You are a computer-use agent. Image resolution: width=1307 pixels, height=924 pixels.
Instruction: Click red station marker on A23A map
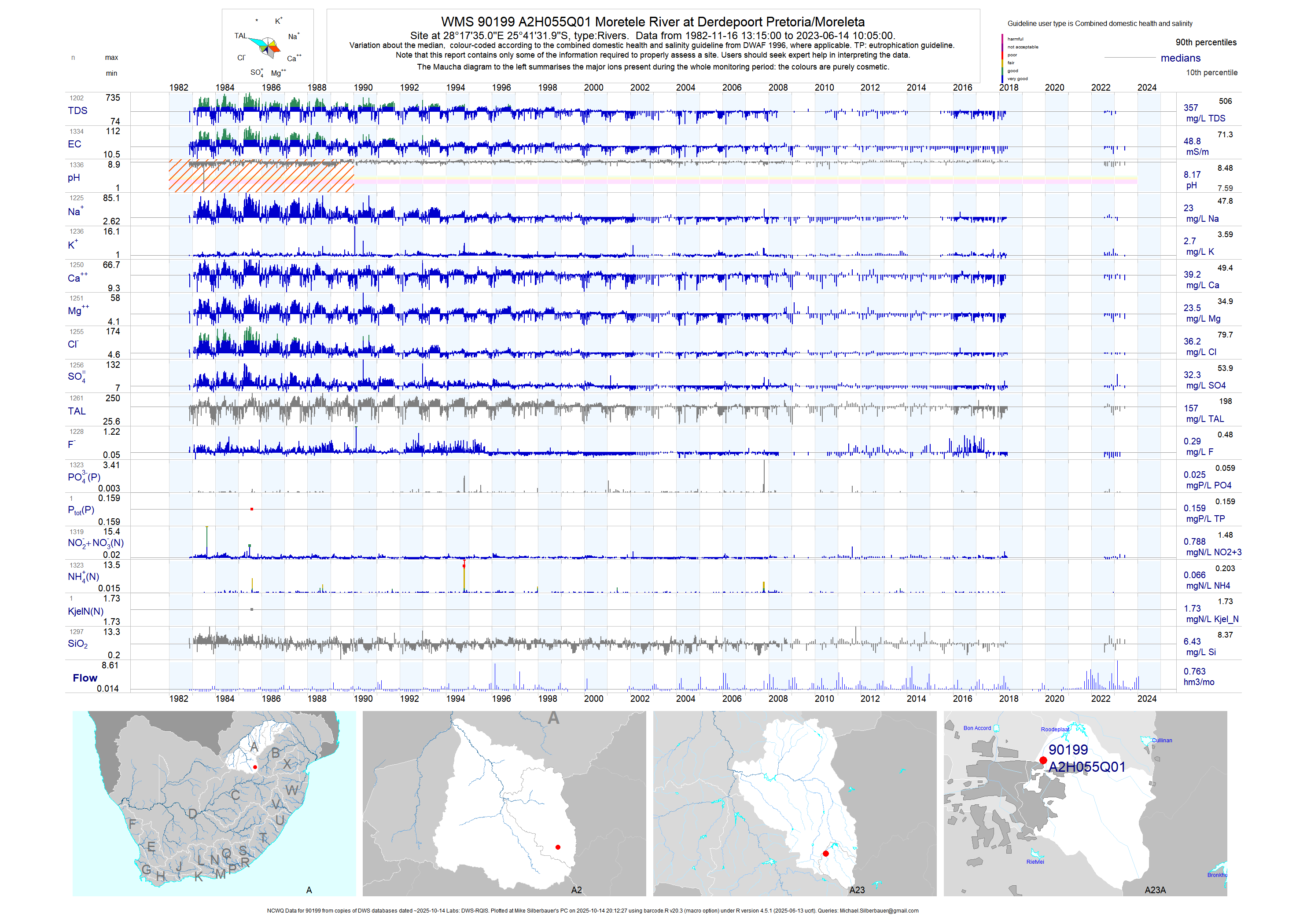point(1043,760)
